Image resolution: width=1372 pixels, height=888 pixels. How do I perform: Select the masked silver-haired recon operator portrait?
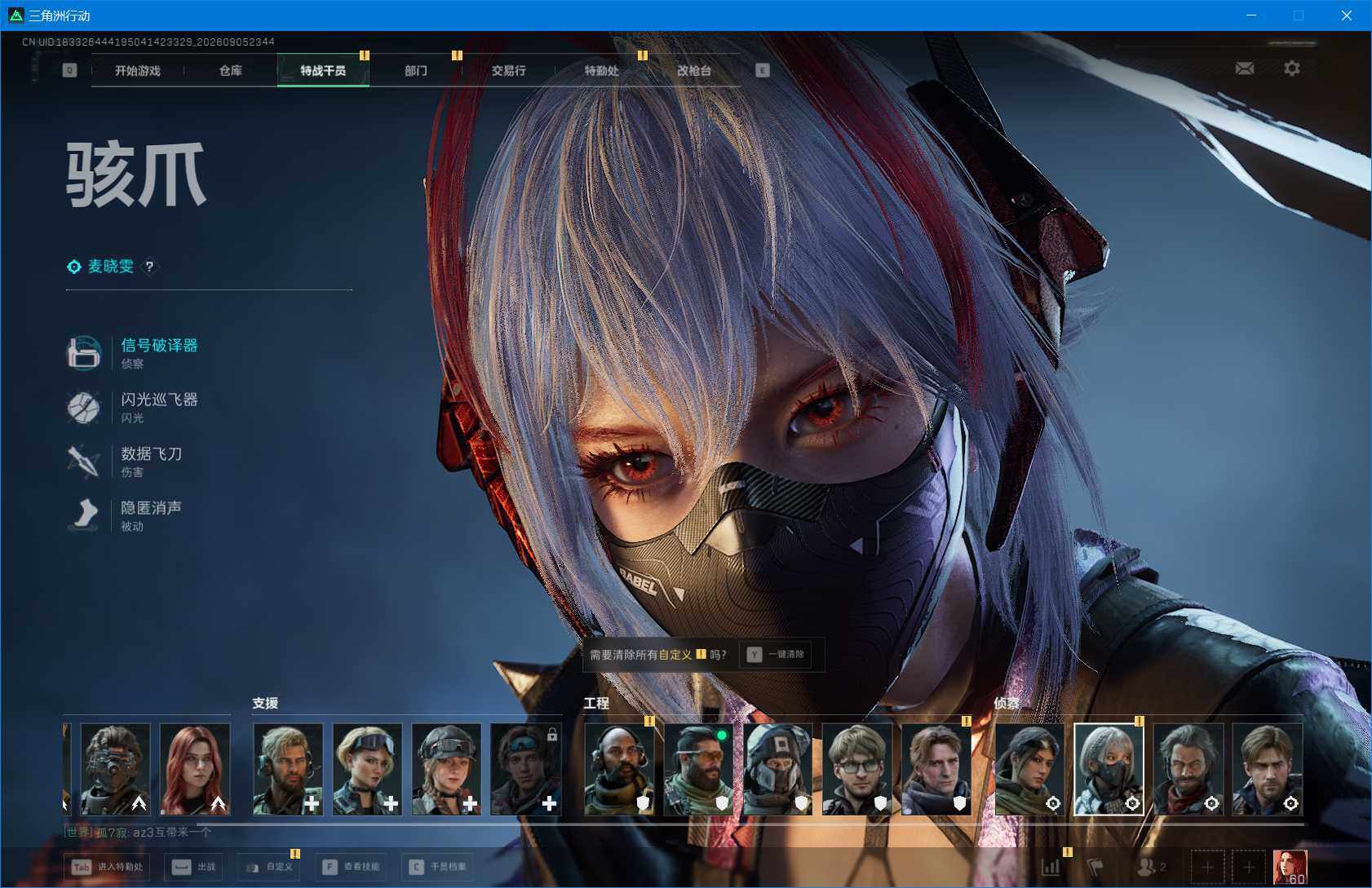point(1109,769)
